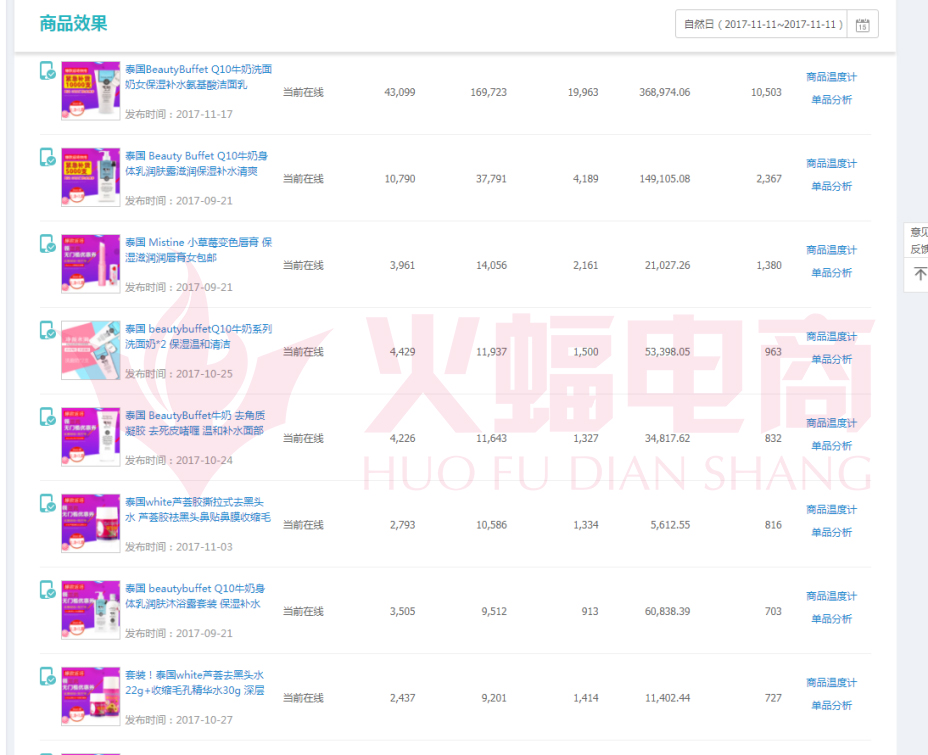Open thumbnail of 牛奶 去角质凝胶 product
The image size is (928, 755).
(x=91, y=437)
